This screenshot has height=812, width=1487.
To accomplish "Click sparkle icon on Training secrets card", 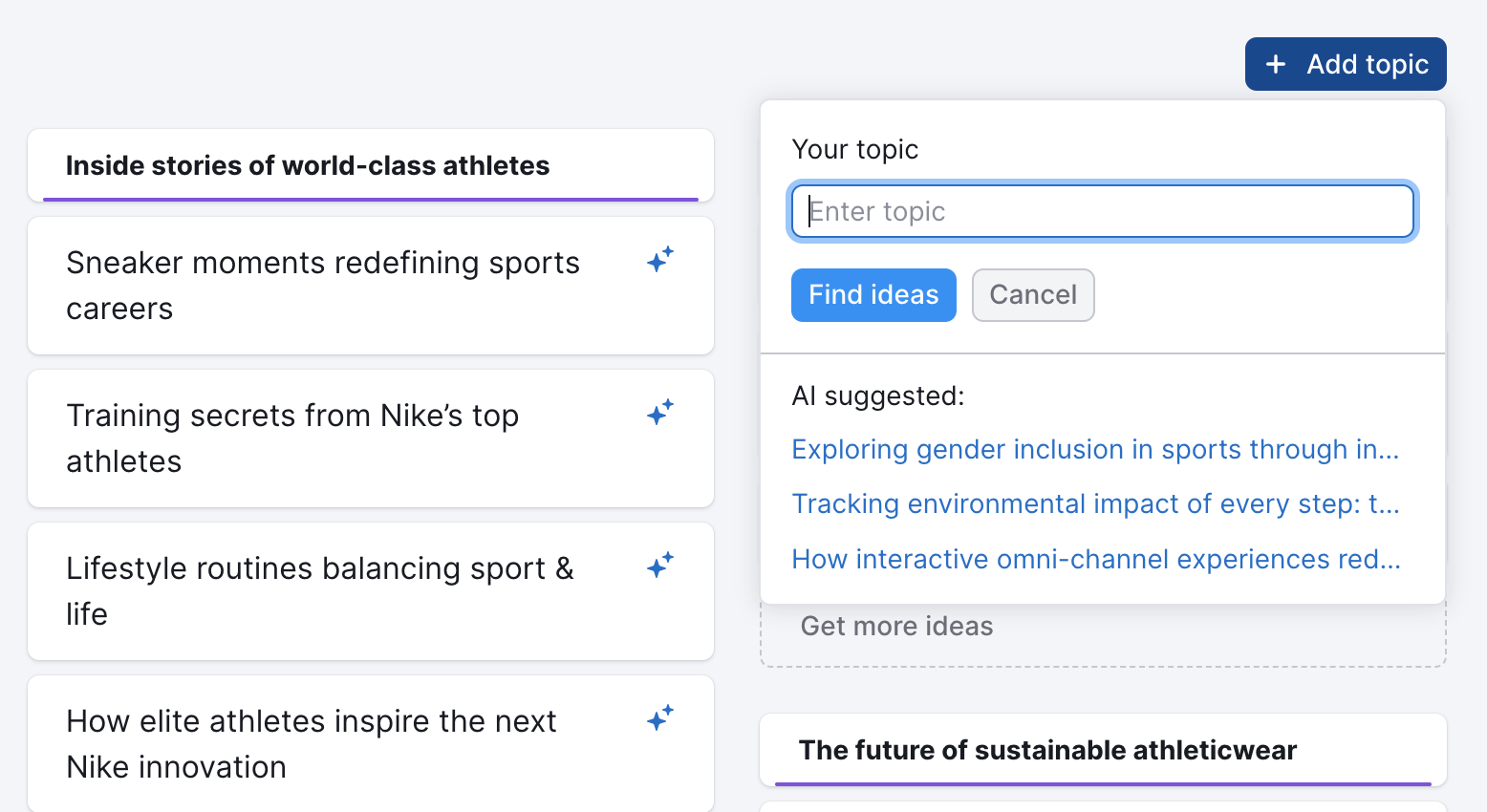I will pyautogui.click(x=660, y=412).
